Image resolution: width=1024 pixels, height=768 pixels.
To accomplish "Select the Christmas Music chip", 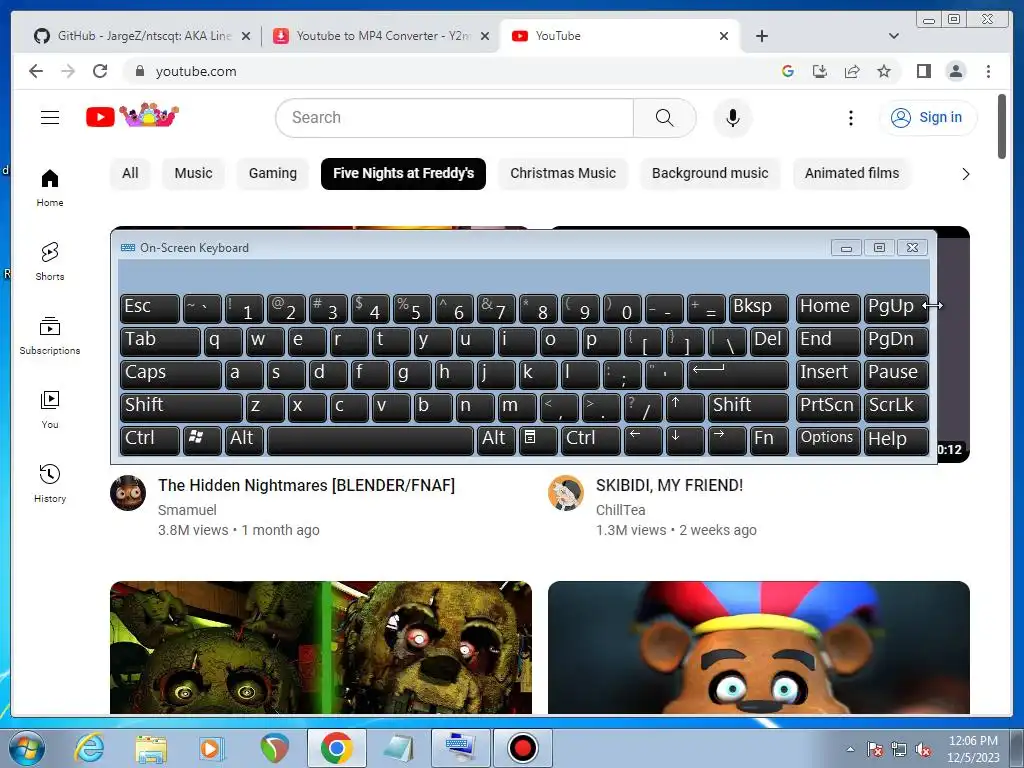I will [x=563, y=174].
